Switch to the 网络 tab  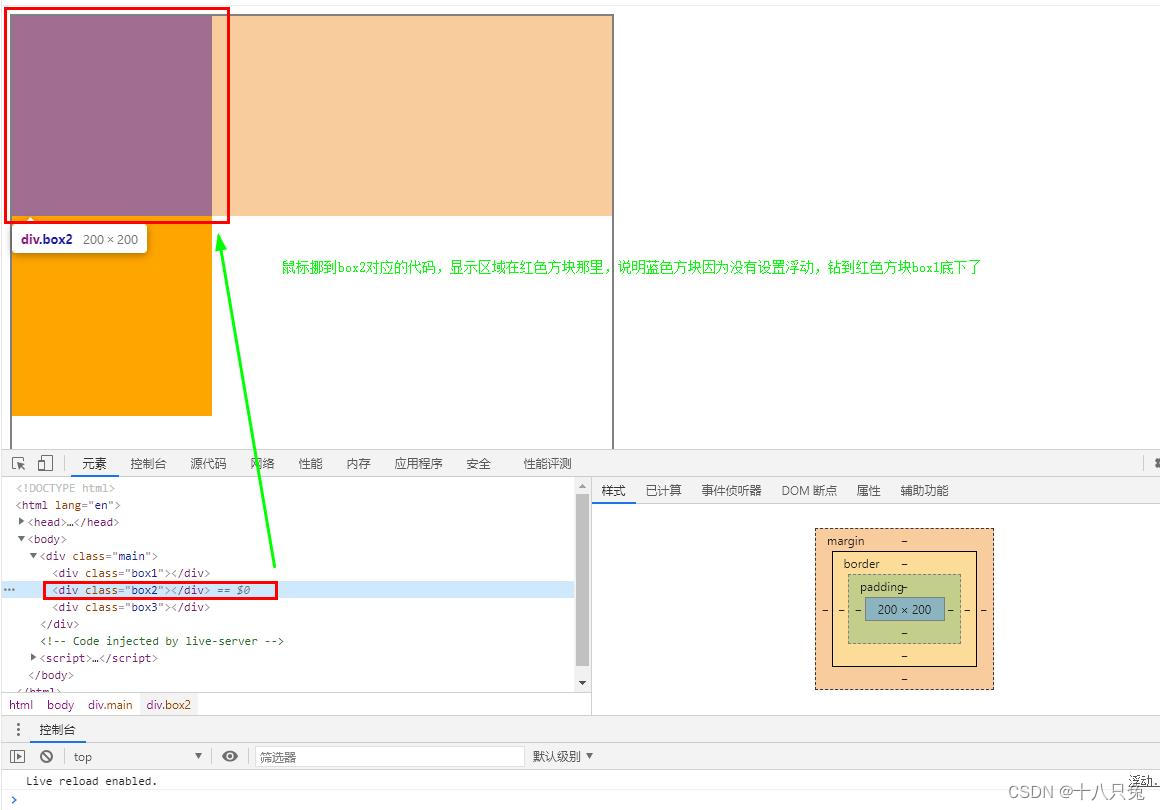(x=262, y=464)
